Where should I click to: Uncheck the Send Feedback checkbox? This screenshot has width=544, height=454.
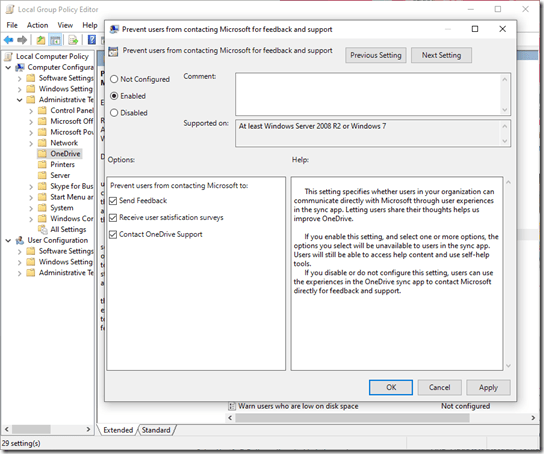pyautogui.click(x=113, y=201)
